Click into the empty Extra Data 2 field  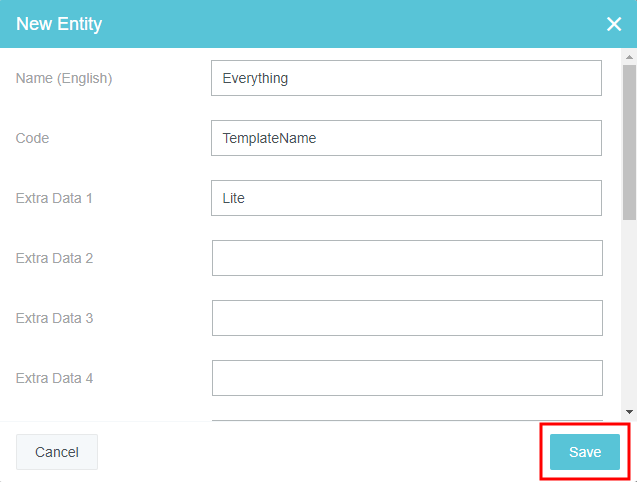click(x=407, y=258)
